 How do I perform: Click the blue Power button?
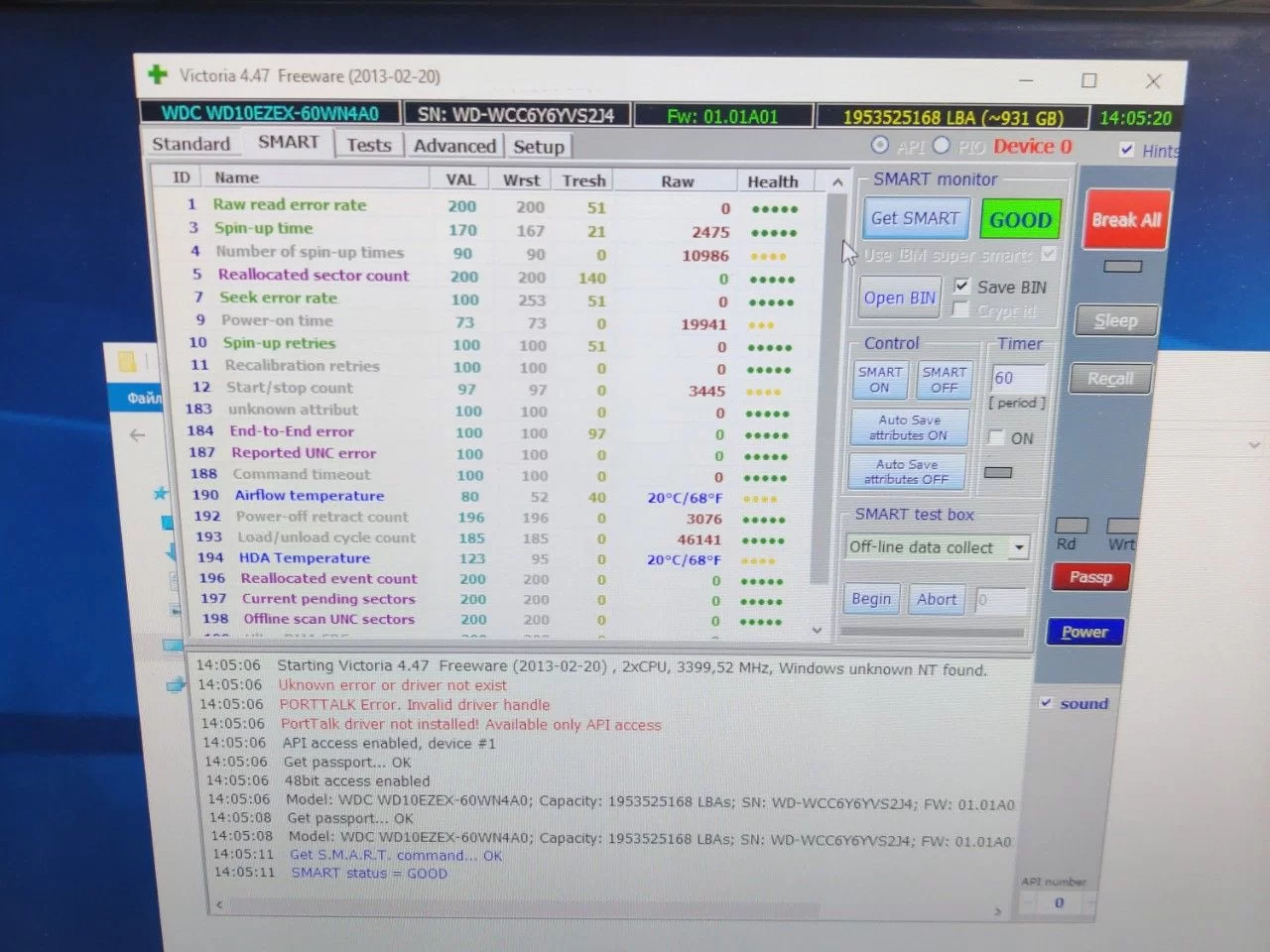1084,632
